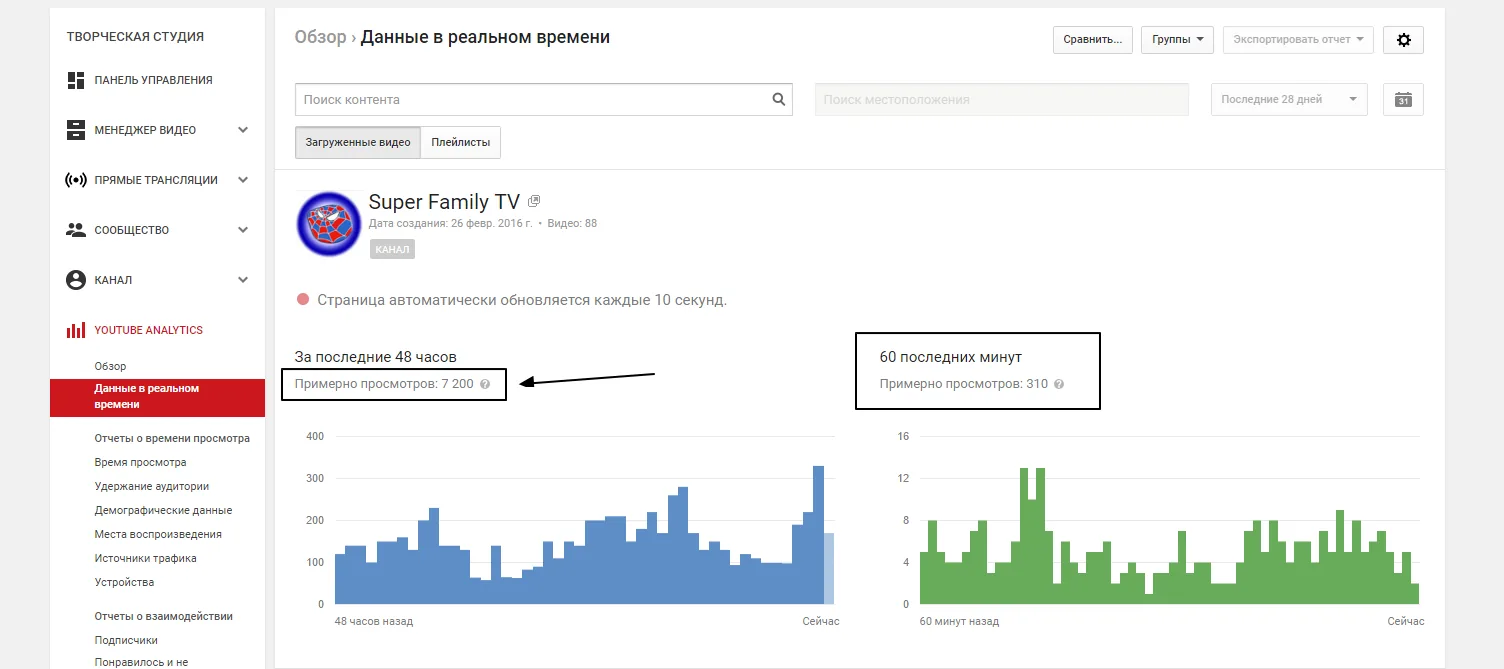Open Обзор in the Analytics sidebar
Screen dimensions: 1504x669
(x=110, y=366)
